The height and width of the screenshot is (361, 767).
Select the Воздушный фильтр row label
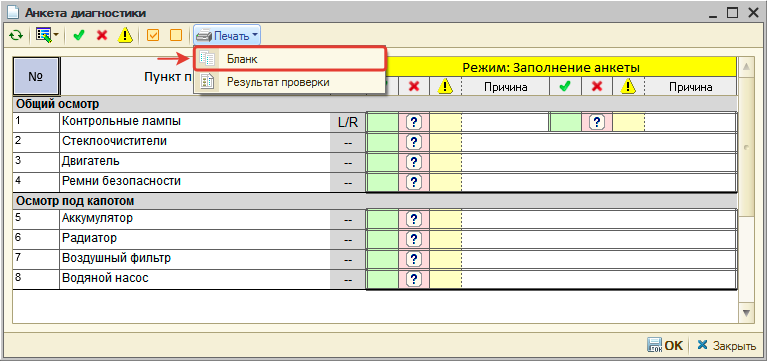tap(116, 258)
